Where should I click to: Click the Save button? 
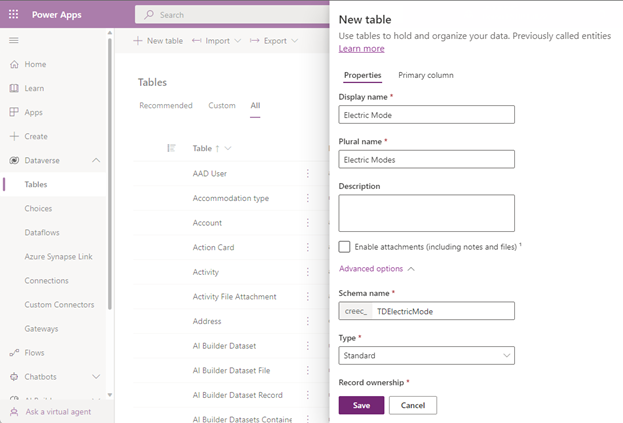[362, 405]
